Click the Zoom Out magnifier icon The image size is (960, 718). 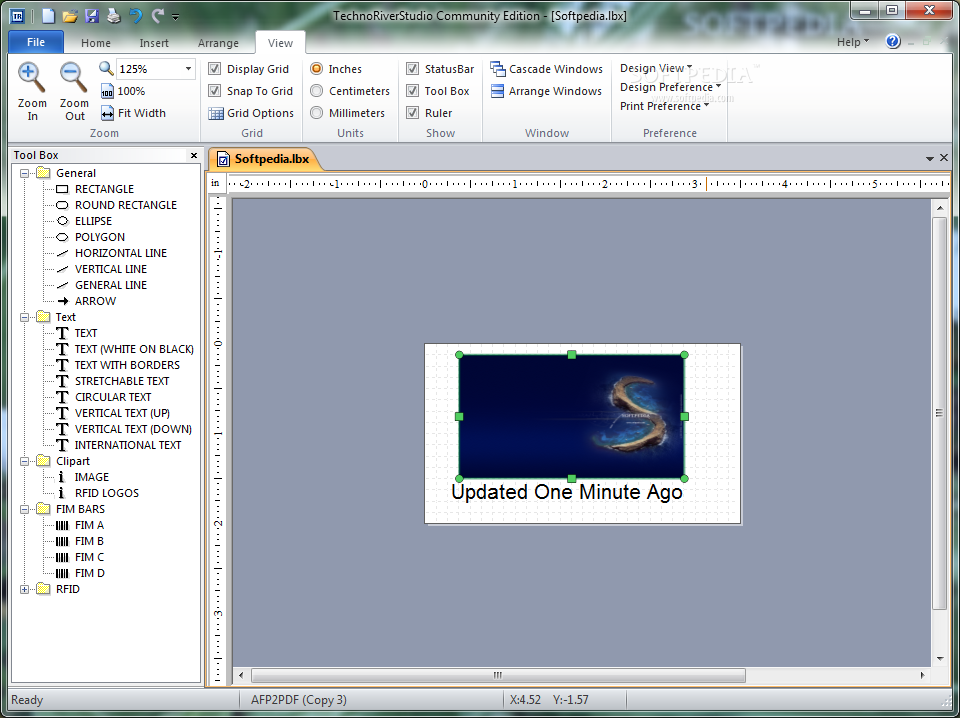point(73,78)
